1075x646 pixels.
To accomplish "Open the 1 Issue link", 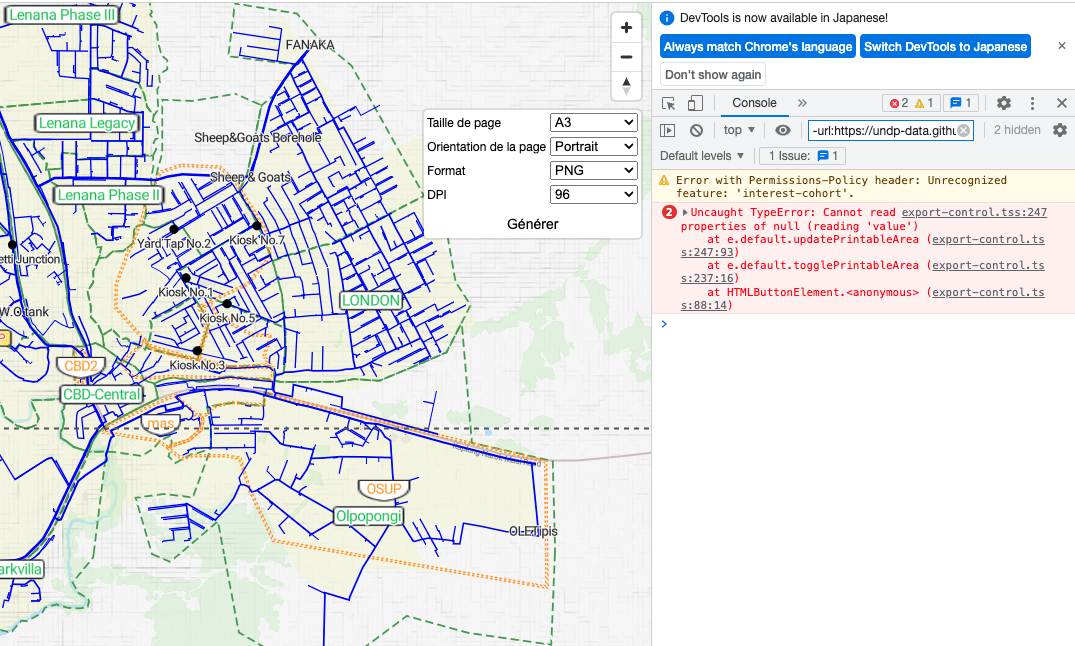I will 803,156.
